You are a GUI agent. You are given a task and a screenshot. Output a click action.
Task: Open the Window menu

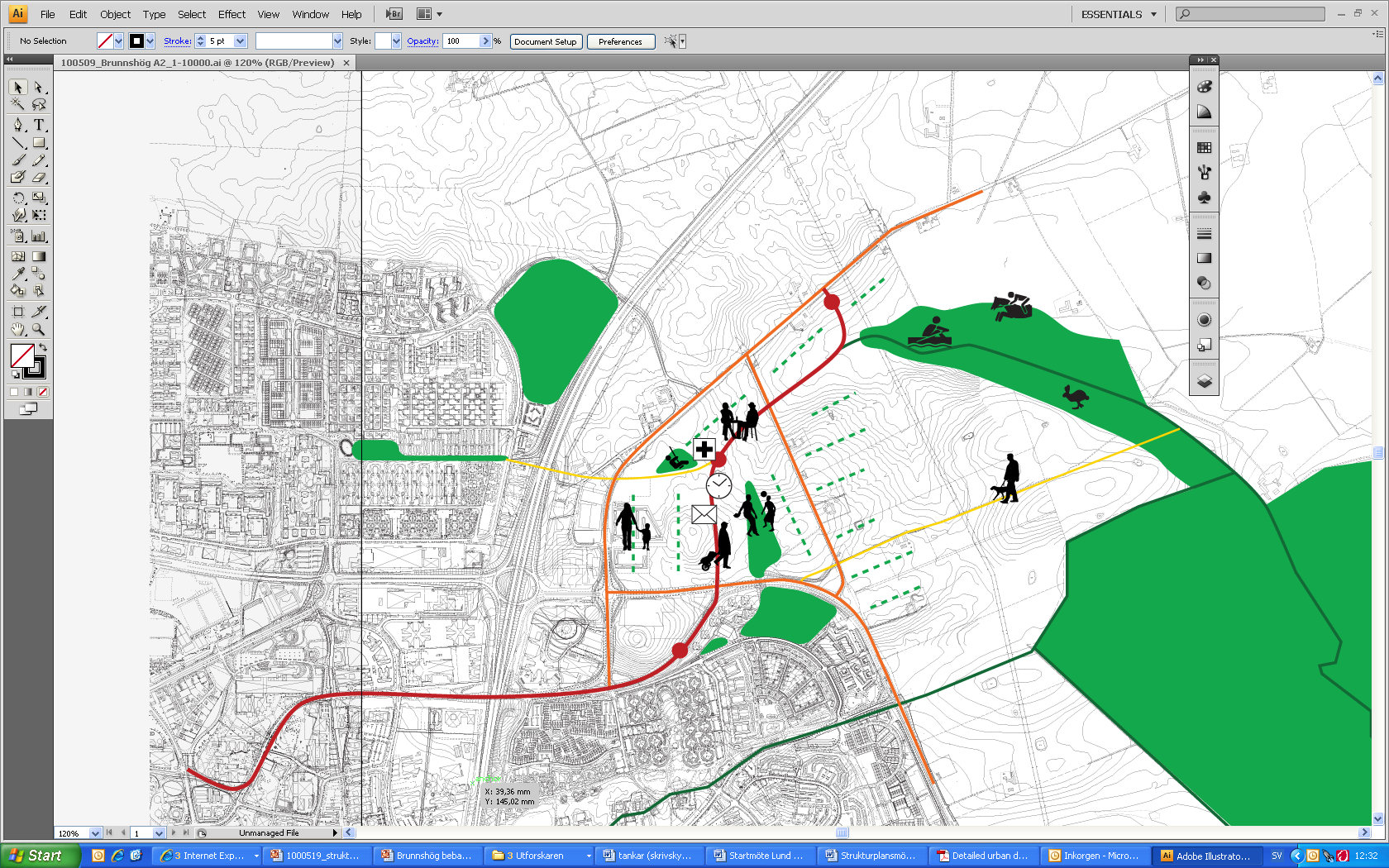pyautogui.click(x=310, y=14)
